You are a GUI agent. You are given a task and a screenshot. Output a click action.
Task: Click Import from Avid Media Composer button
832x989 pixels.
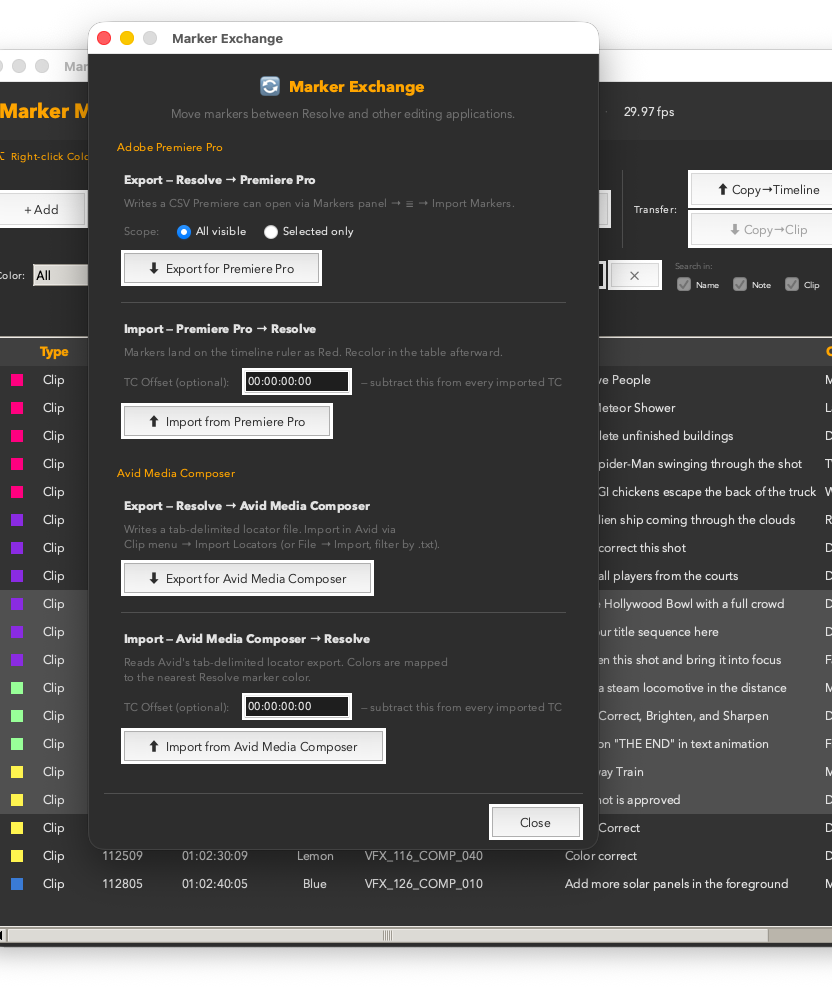(254, 747)
